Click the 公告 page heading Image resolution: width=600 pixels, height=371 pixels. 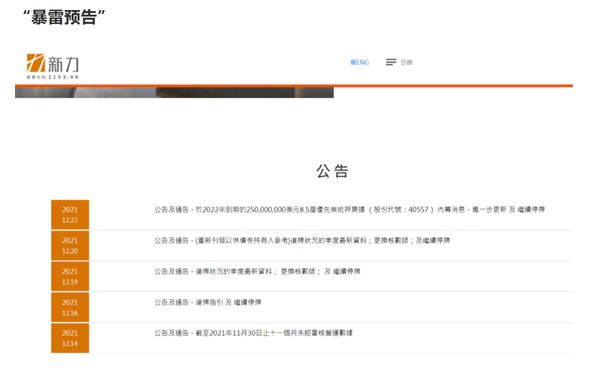(332, 171)
